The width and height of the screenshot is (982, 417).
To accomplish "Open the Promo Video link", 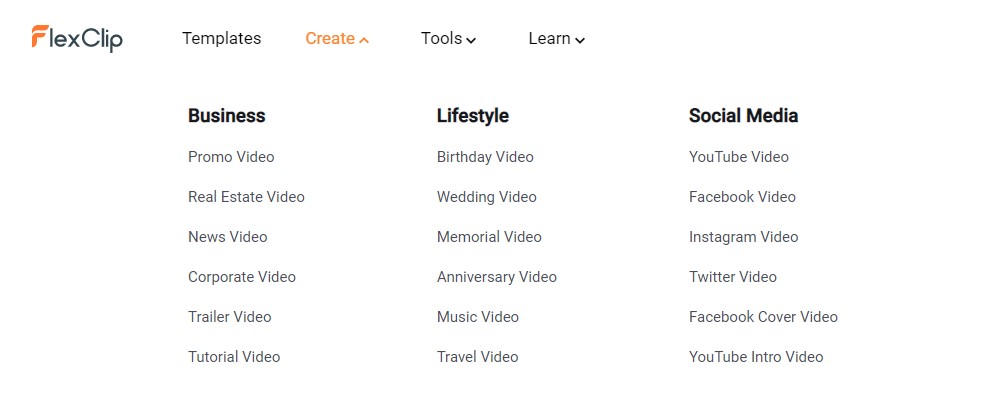I will tap(231, 157).
